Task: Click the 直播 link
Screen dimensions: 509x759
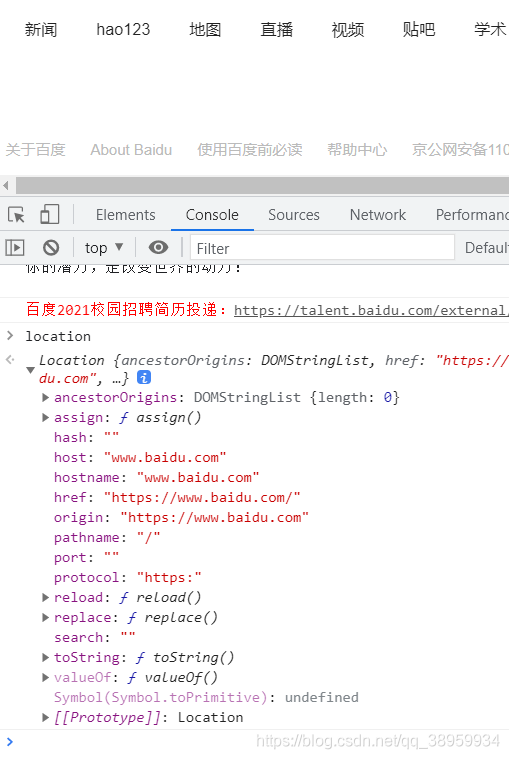Action: 276,30
